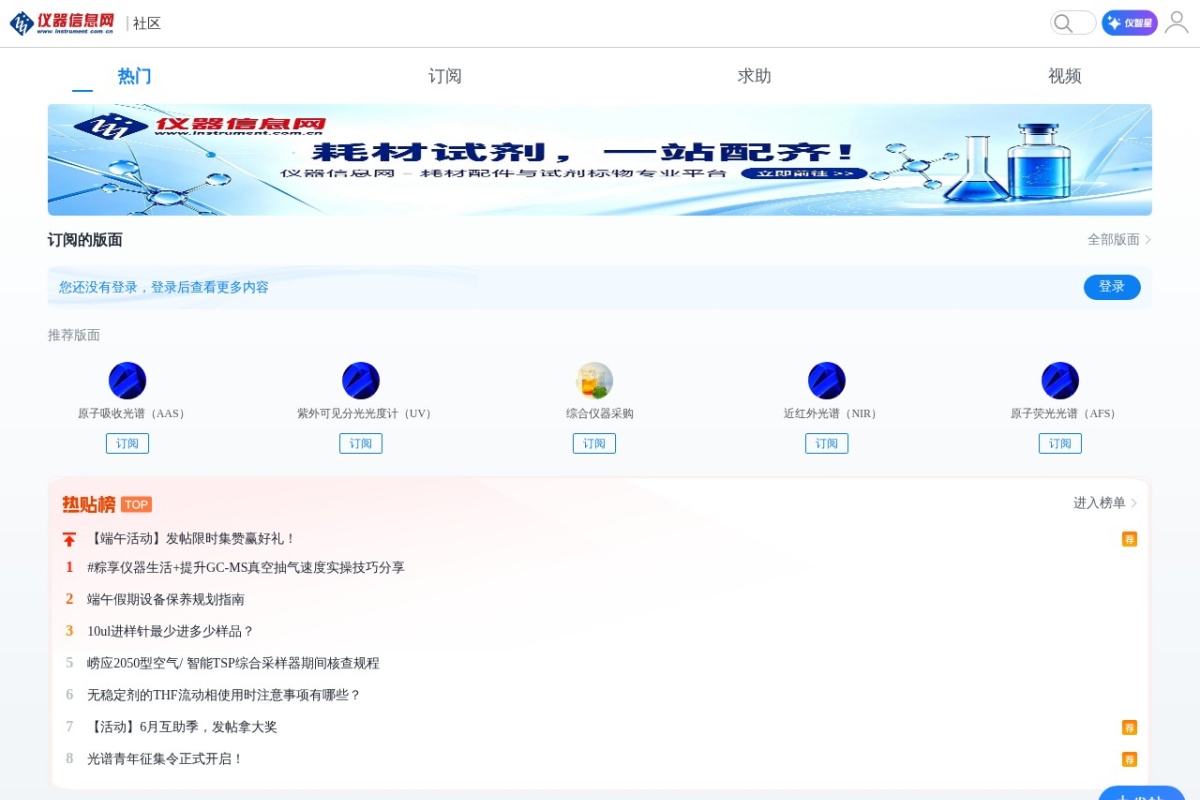The image size is (1200, 800).
Task: Open post #粽享仪器生活+提升GC-MS真空抽气速度实操技巧分享
Action: (x=246, y=567)
